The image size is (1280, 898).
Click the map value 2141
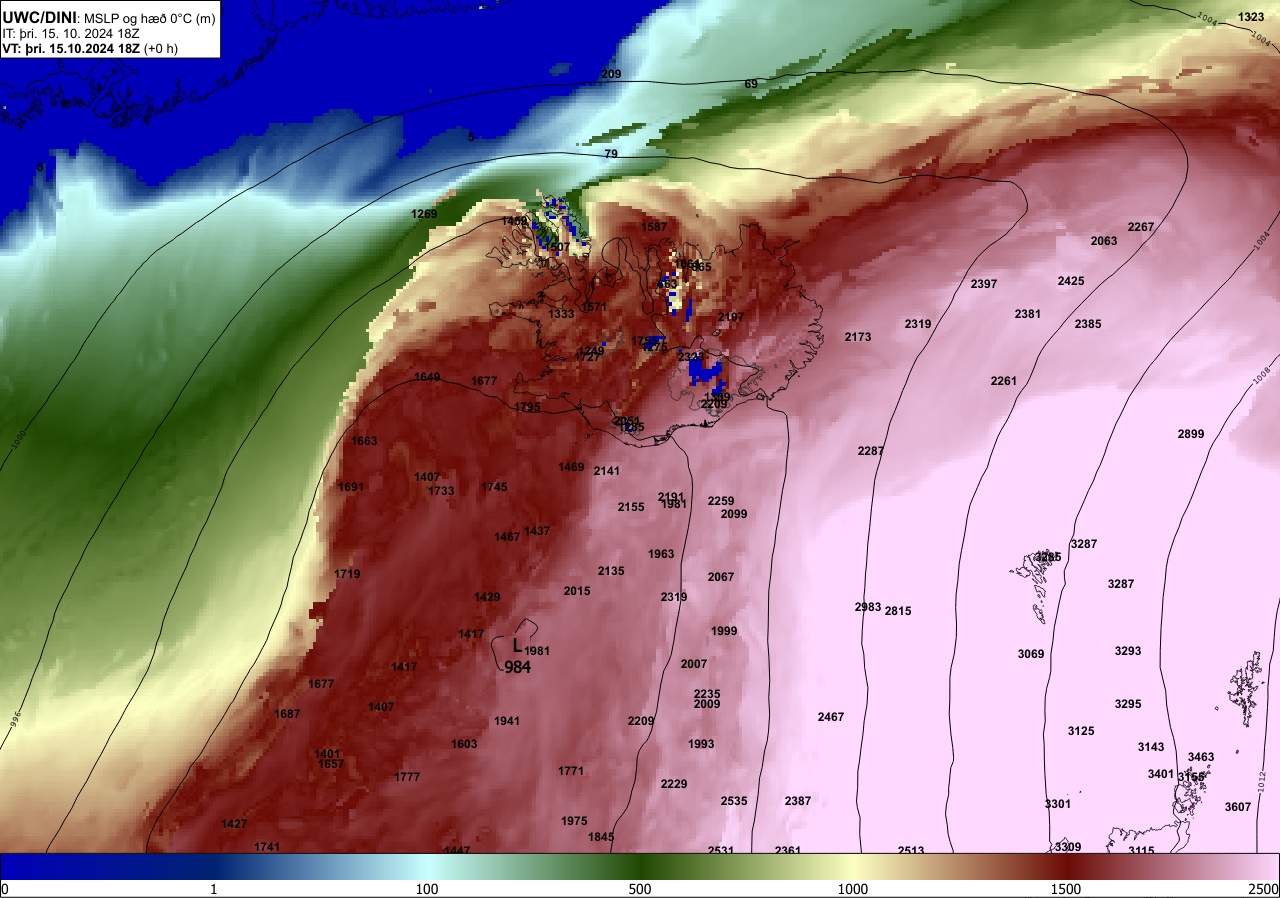pos(607,471)
